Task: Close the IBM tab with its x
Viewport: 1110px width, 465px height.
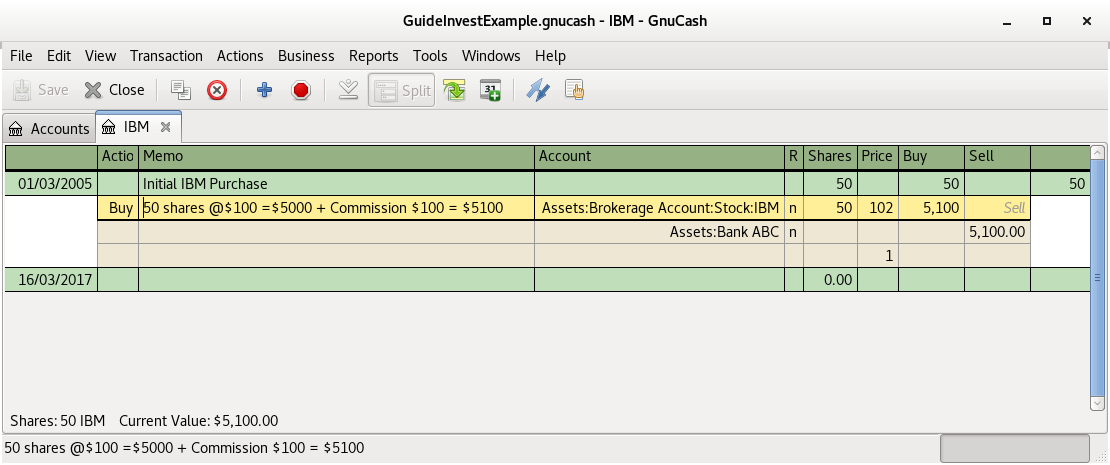Action: click(x=166, y=128)
